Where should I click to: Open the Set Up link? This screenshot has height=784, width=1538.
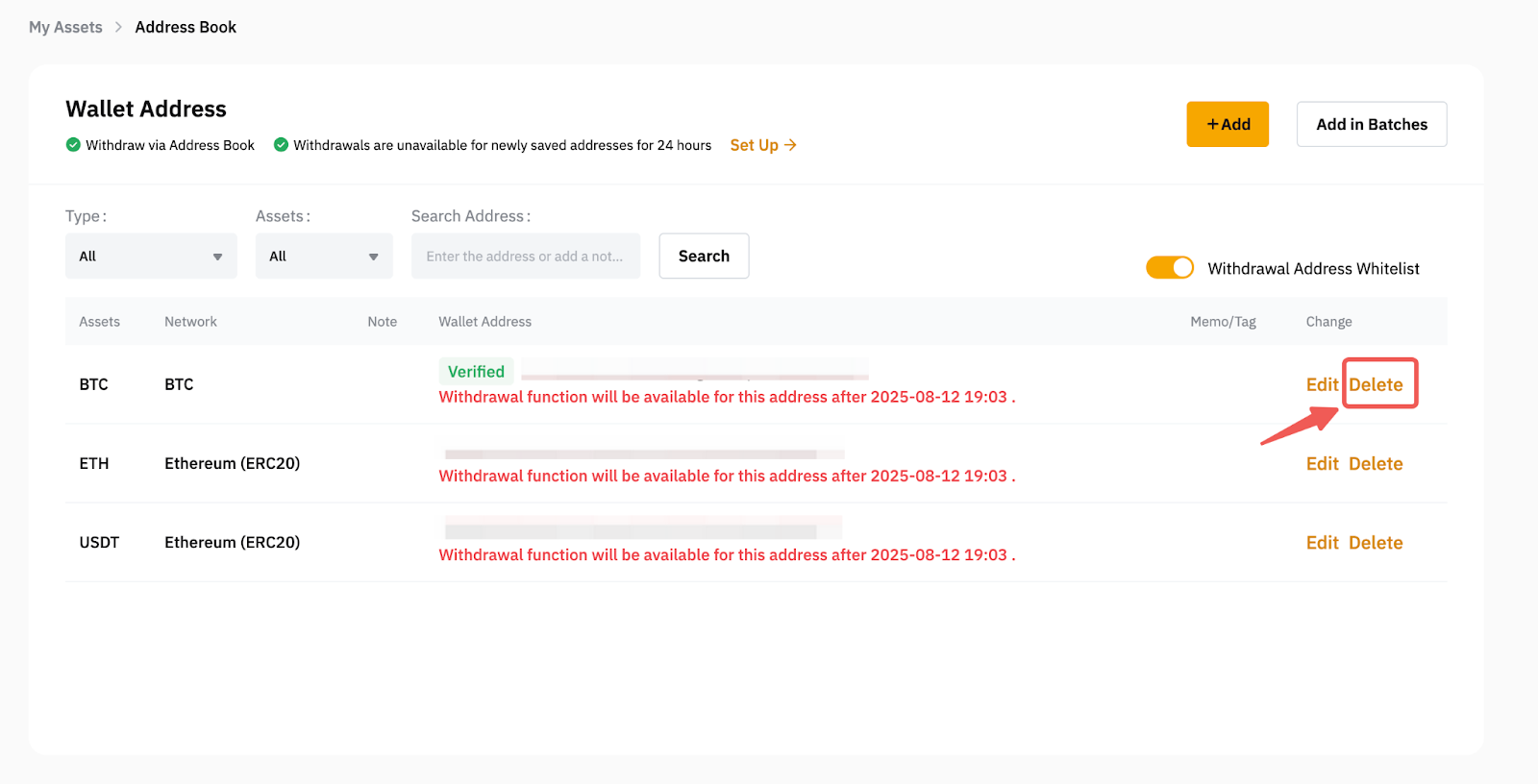coord(763,145)
